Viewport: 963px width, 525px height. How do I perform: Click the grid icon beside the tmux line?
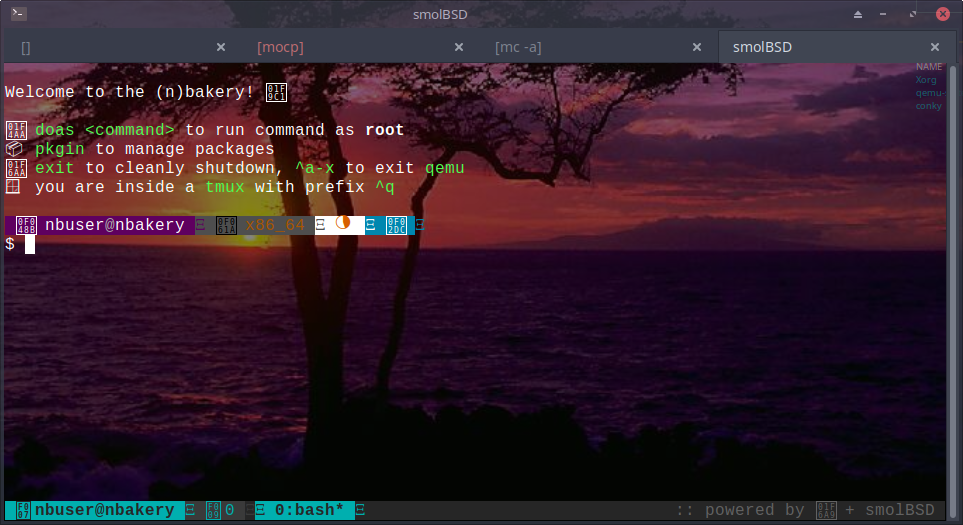point(14,187)
